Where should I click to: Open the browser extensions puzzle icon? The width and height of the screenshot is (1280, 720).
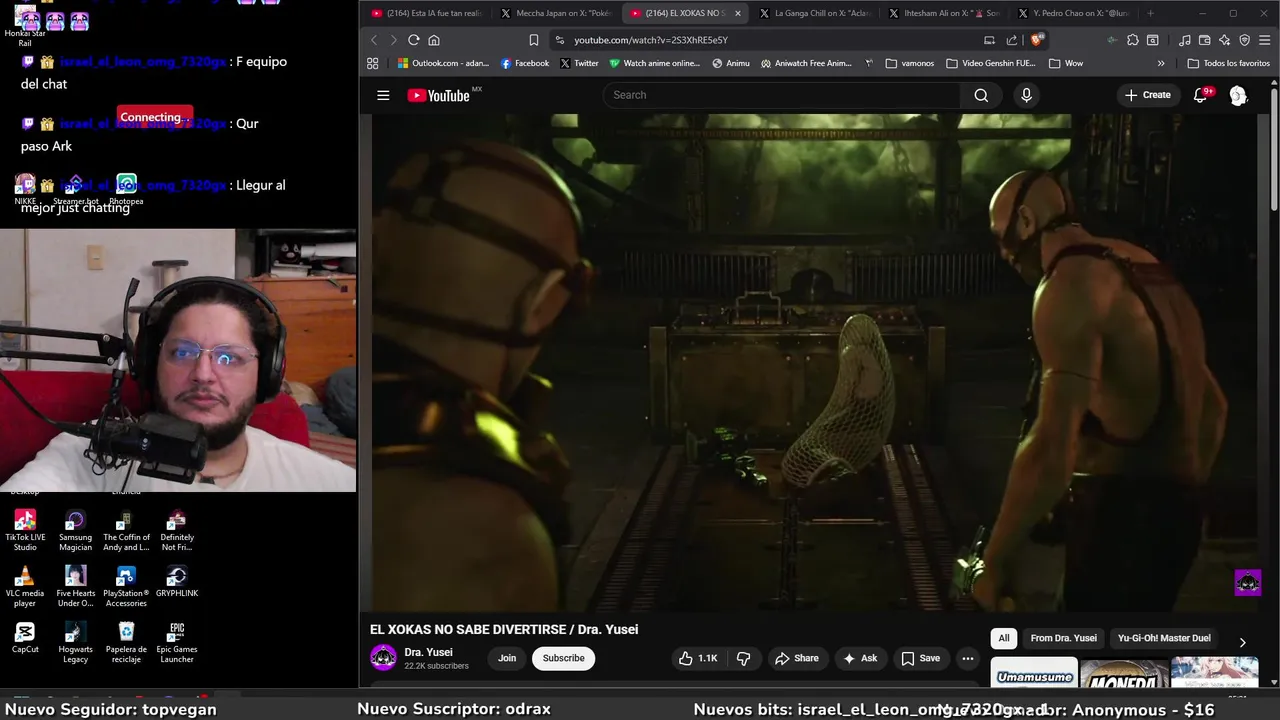click(x=1132, y=40)
